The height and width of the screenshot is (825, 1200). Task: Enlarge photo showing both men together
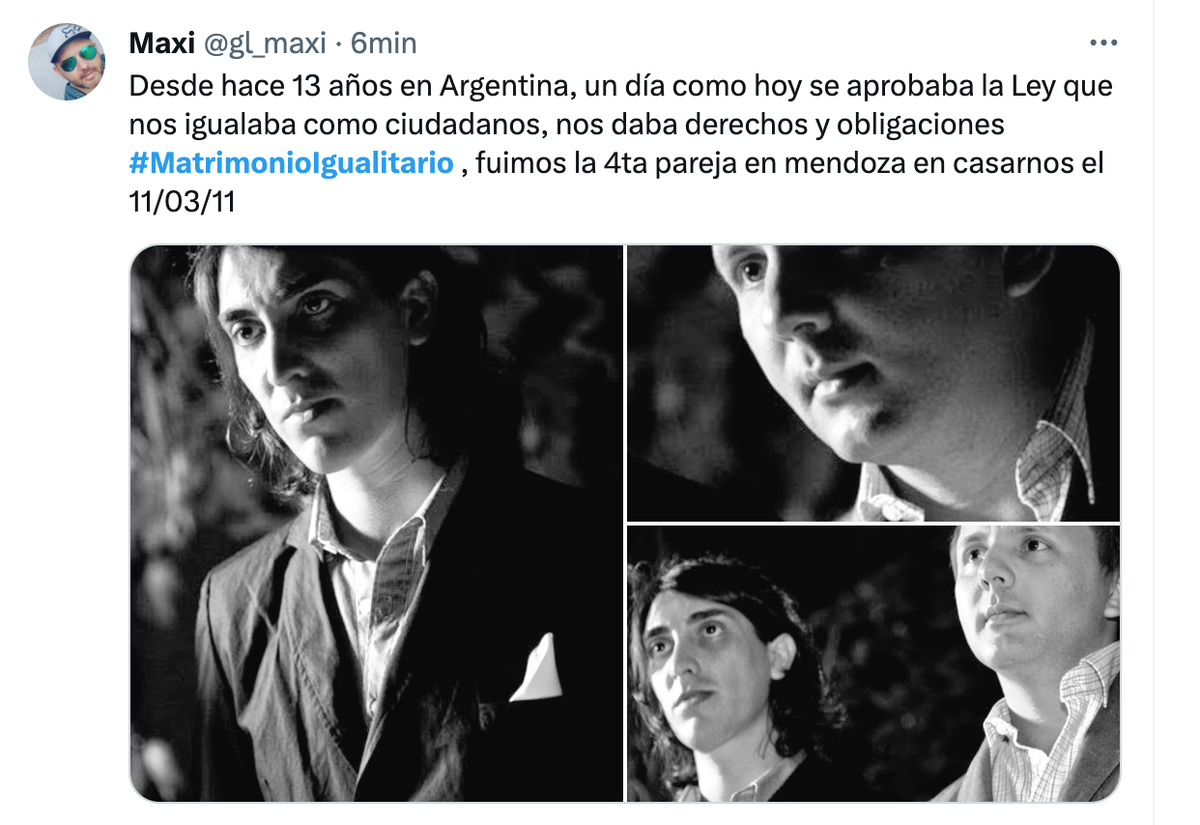click(873, 663)
